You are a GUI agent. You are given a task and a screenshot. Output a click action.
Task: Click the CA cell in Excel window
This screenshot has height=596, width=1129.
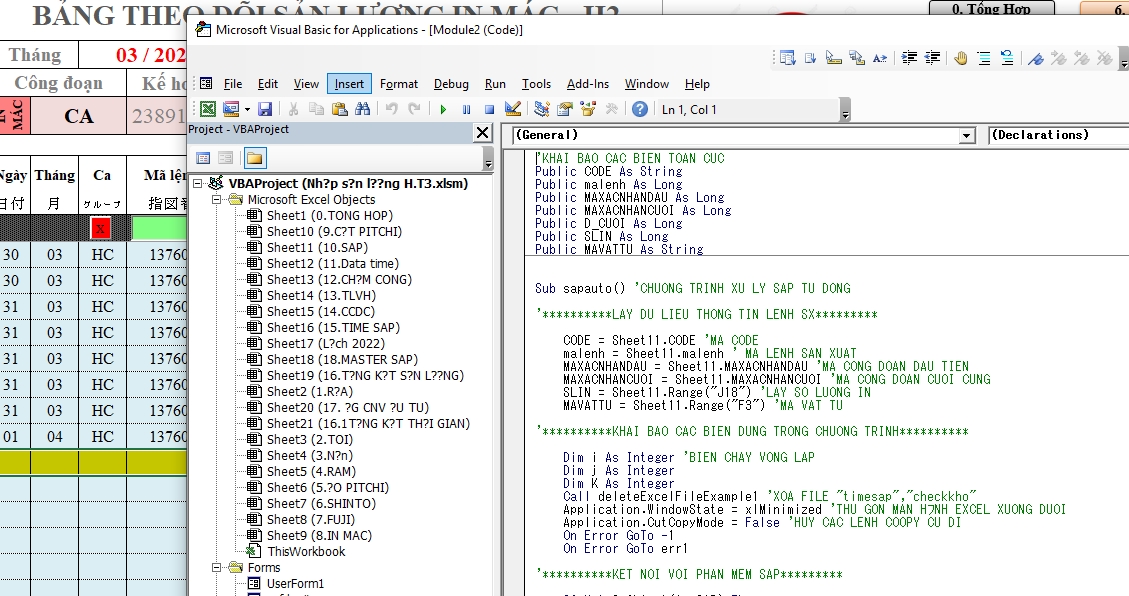coord(78,116)
